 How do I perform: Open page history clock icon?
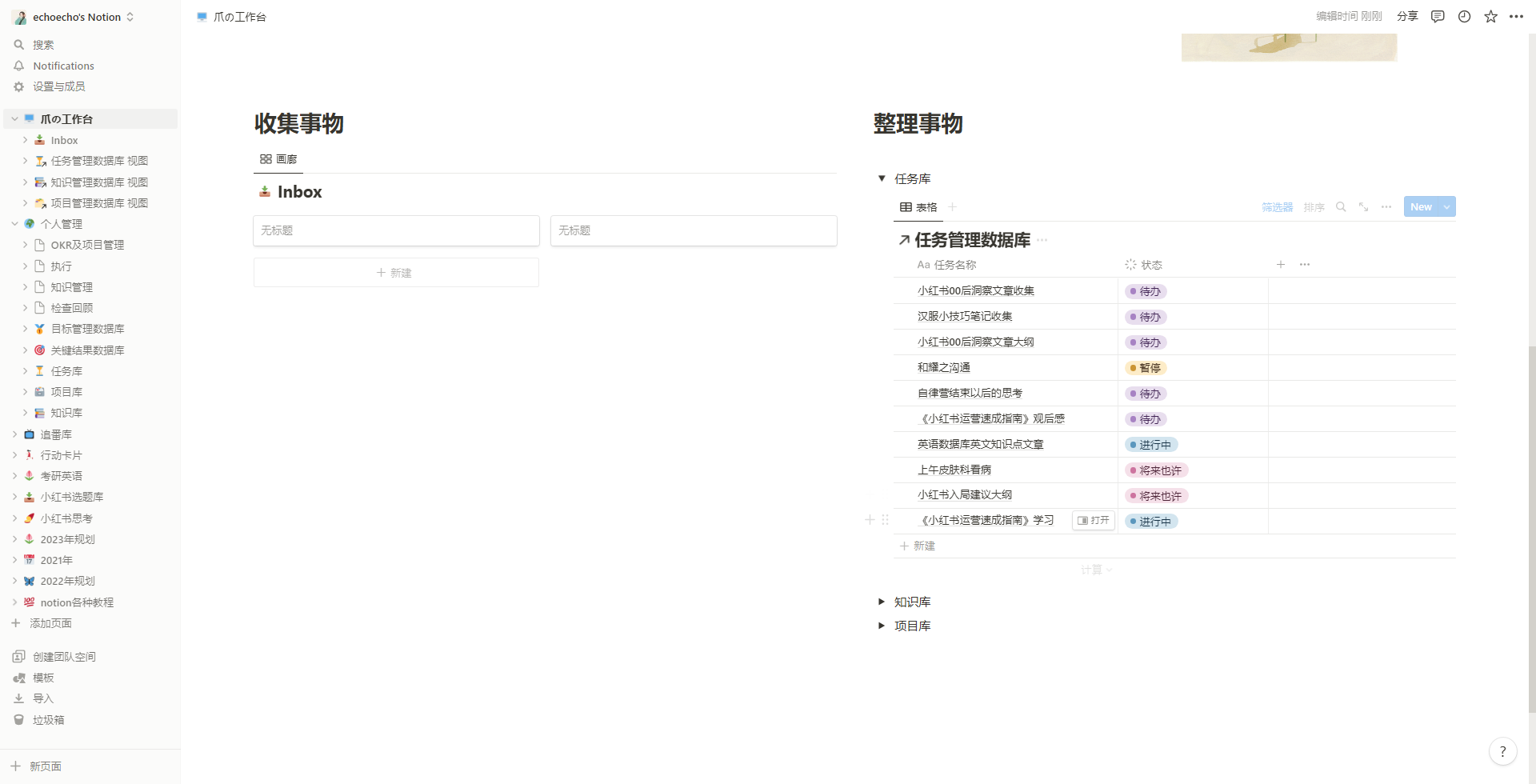click(x=1464, y=17)
